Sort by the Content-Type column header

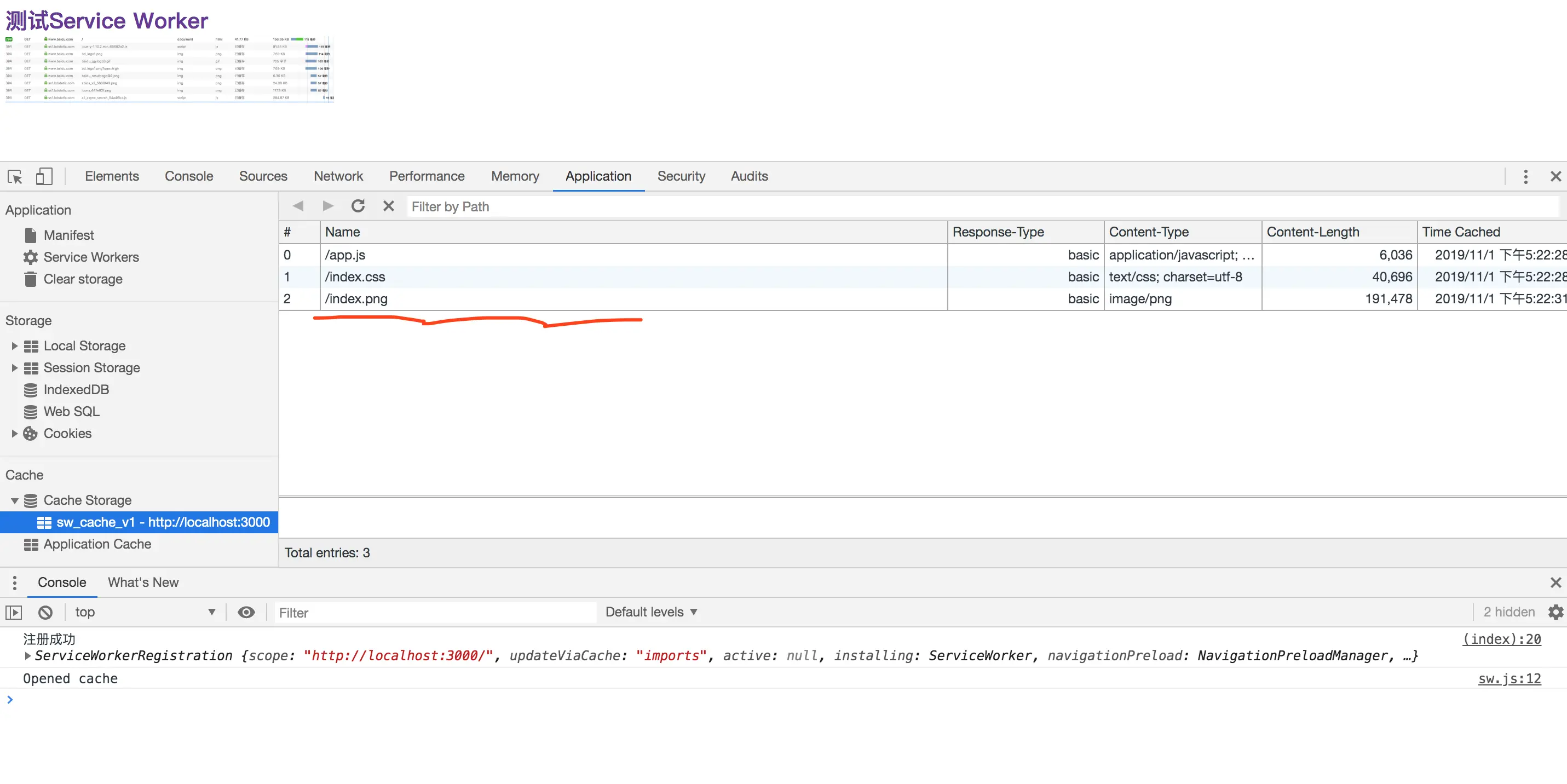pyautogui.click(x=1183, y=232)
